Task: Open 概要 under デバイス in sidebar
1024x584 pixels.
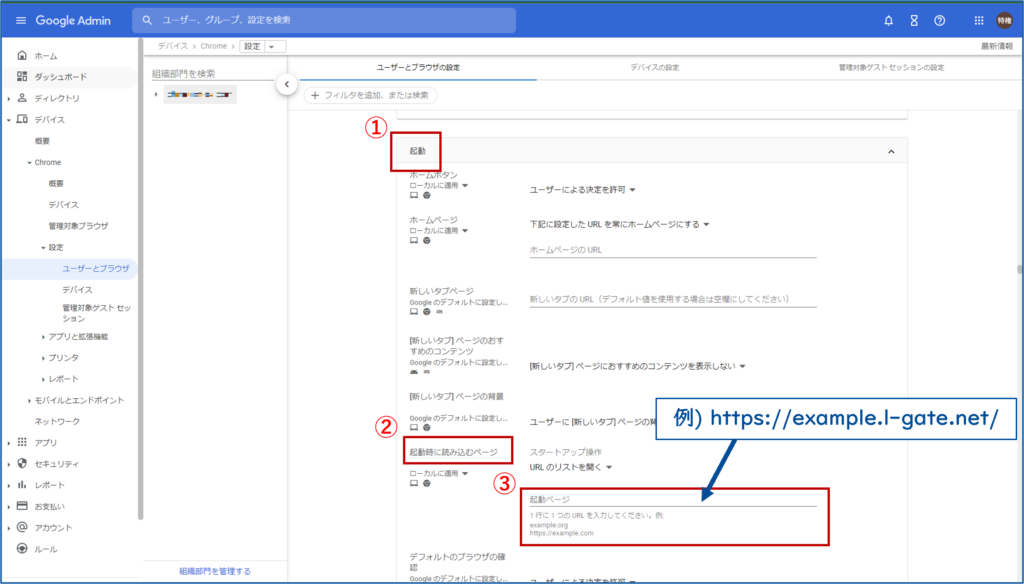Action: 42,141
